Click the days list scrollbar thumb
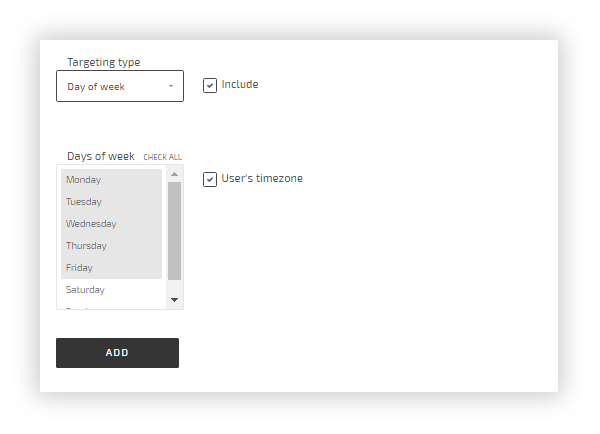The height and width of the screenshot is (434, 600). coord(174,230)
